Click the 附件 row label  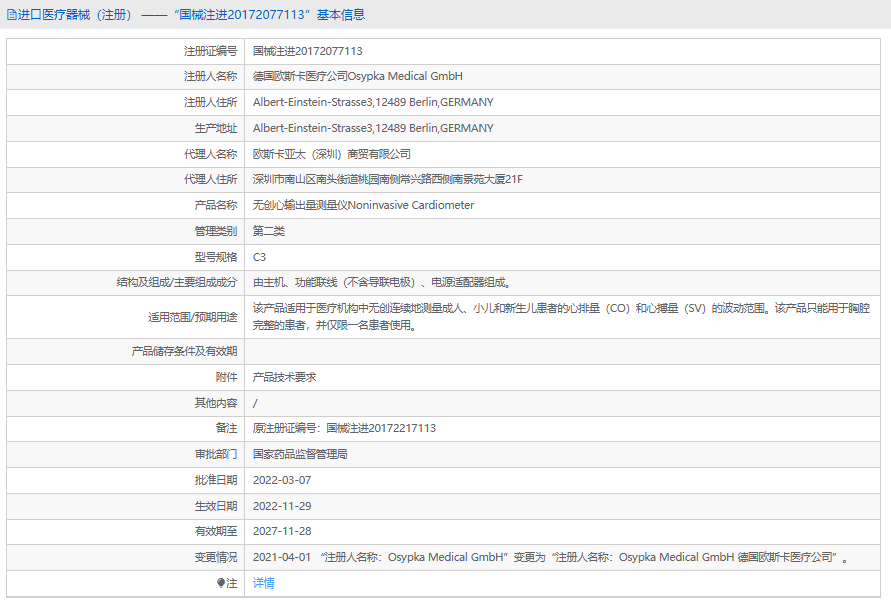(226, 377)
